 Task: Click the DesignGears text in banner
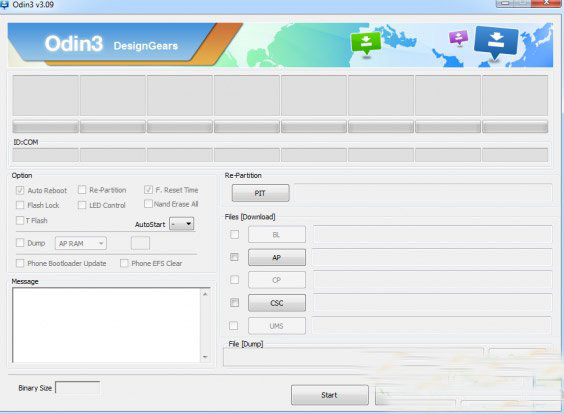[x=146, y=46]
